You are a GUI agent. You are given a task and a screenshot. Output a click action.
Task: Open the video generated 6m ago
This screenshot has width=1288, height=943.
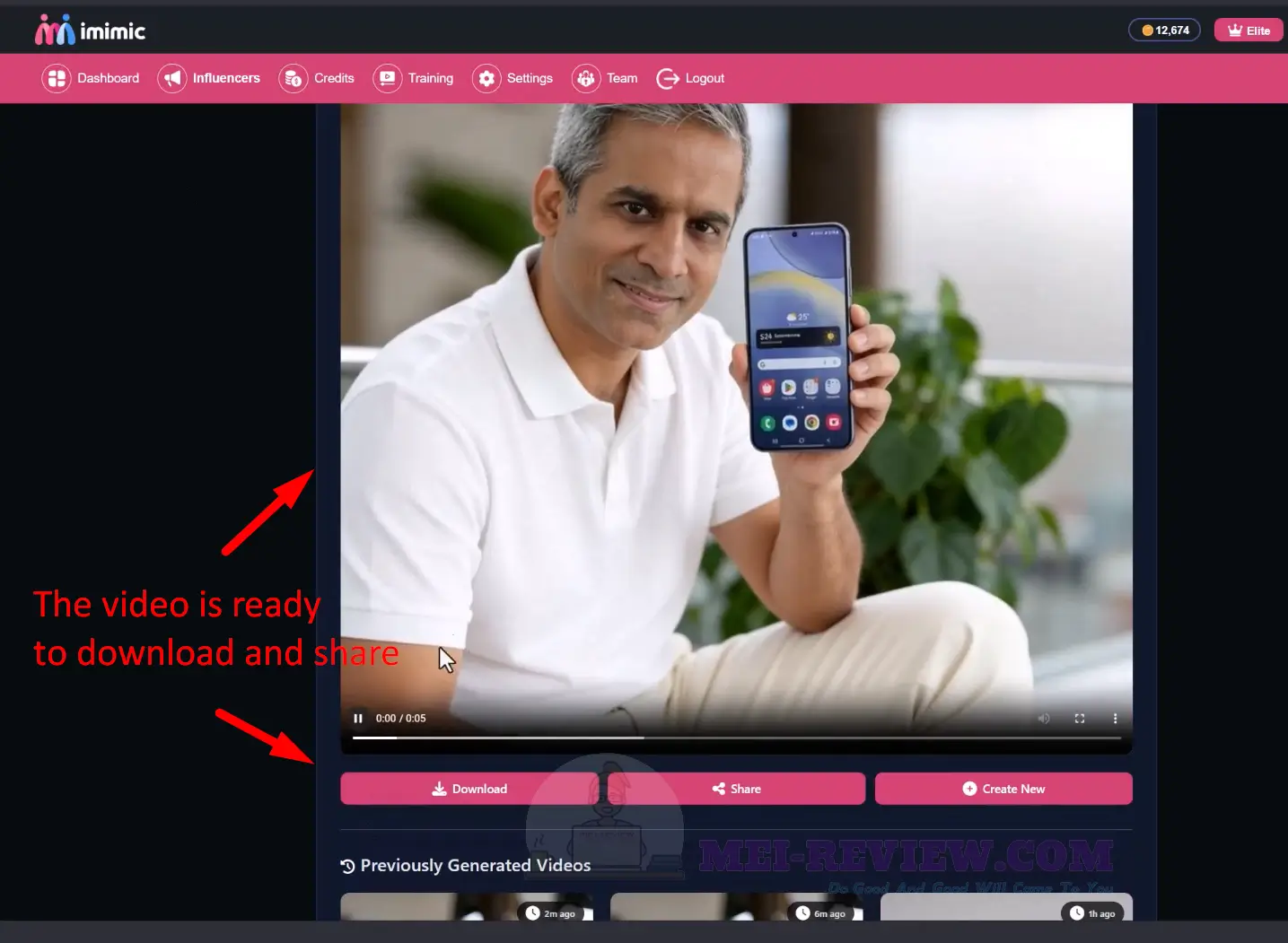point(737,906)
